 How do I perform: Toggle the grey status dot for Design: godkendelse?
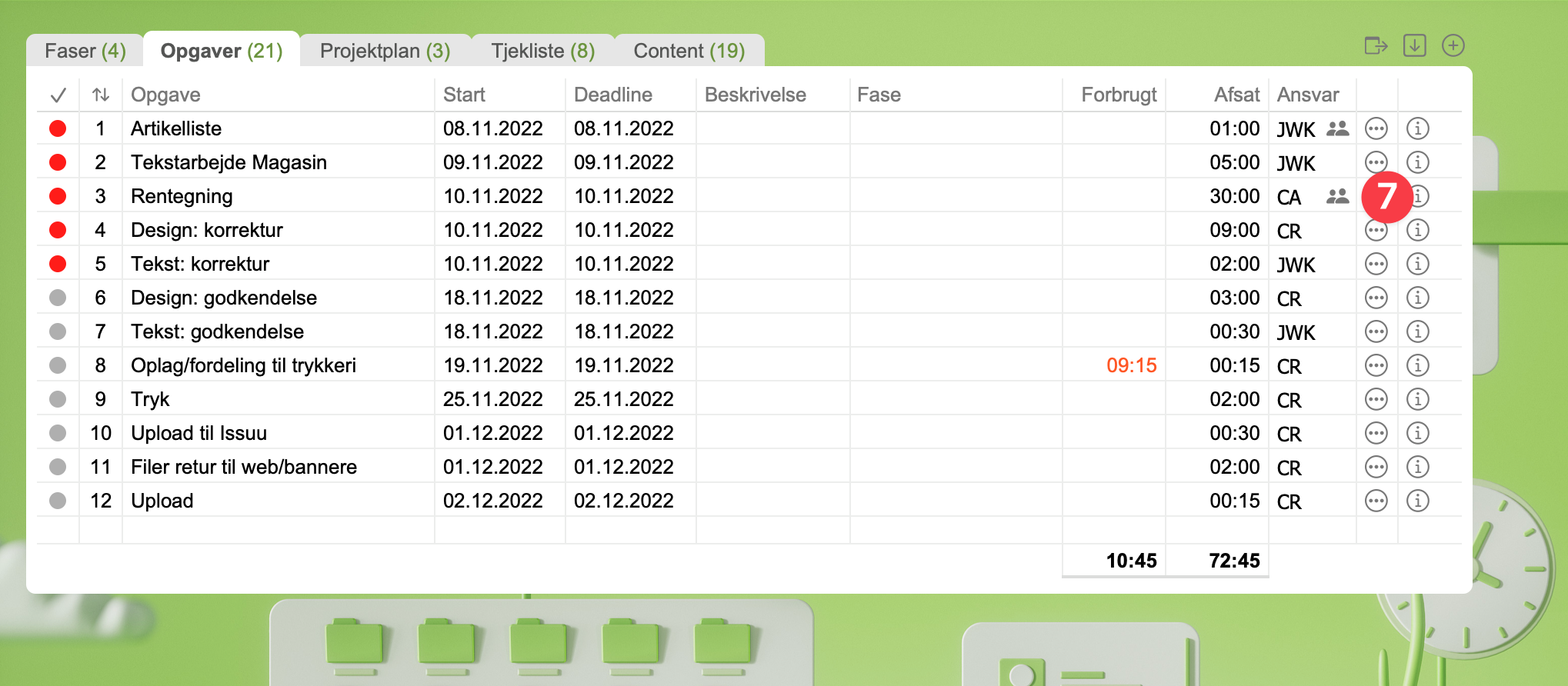tap(58, 298)
